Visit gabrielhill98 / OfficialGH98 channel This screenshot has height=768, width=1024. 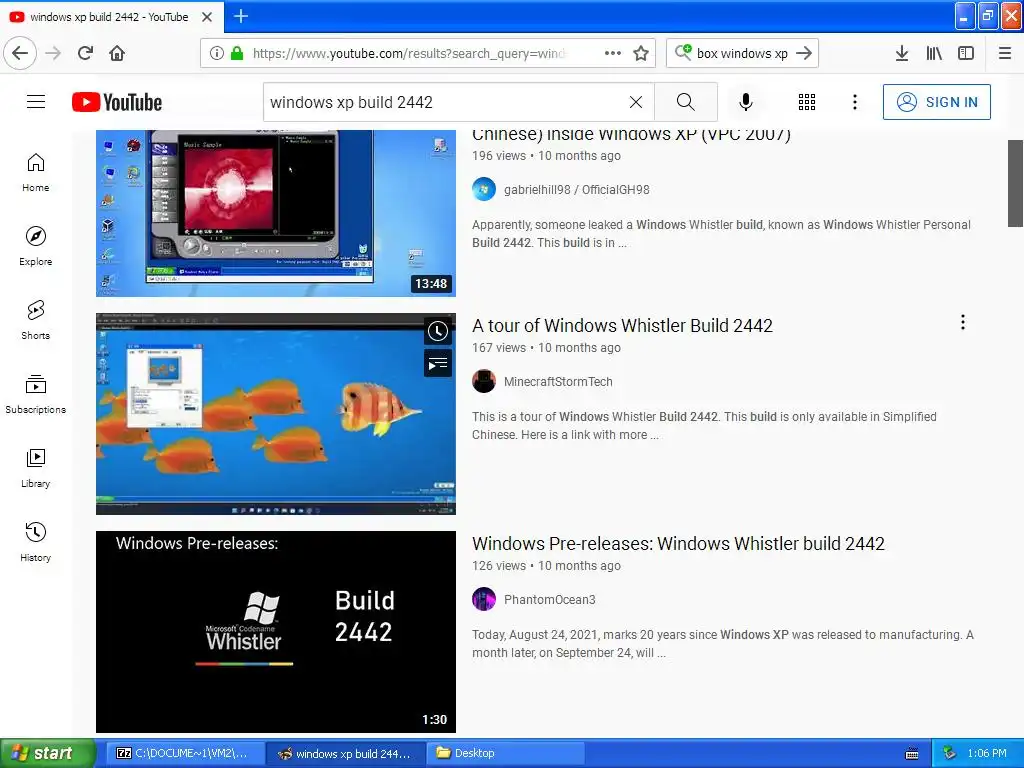577,189
